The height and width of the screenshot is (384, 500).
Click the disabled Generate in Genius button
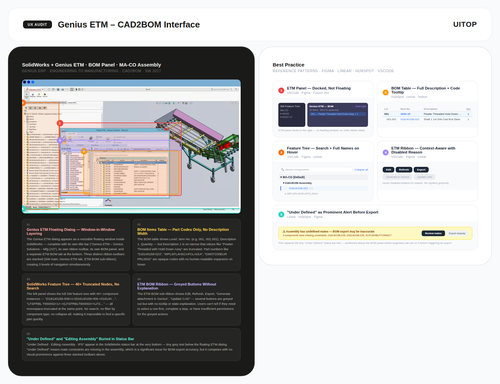pyautogui.click(x=398, y=177)
